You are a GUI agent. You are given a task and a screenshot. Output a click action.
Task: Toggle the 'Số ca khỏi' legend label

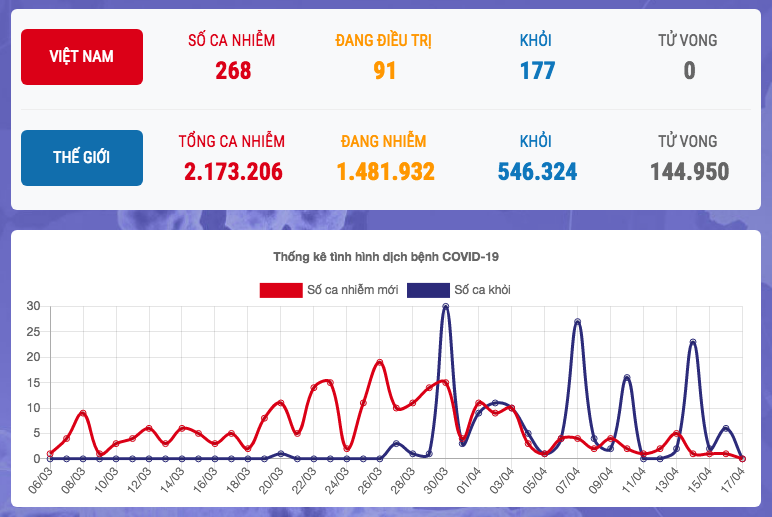coord(483,290)
